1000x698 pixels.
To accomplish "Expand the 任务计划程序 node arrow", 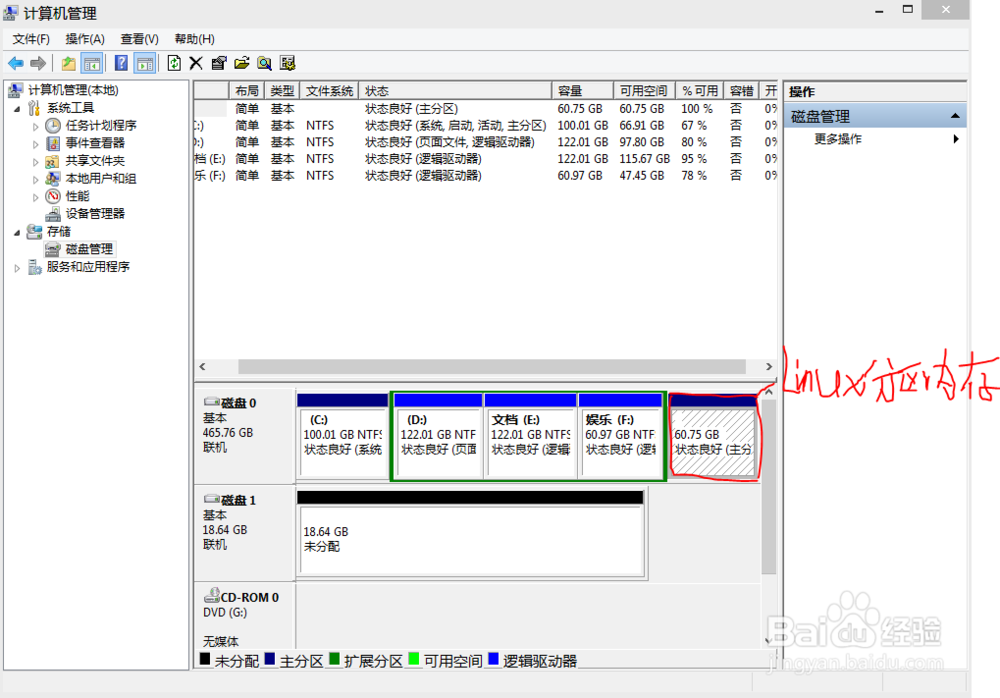I will click(x=36, y=126).
